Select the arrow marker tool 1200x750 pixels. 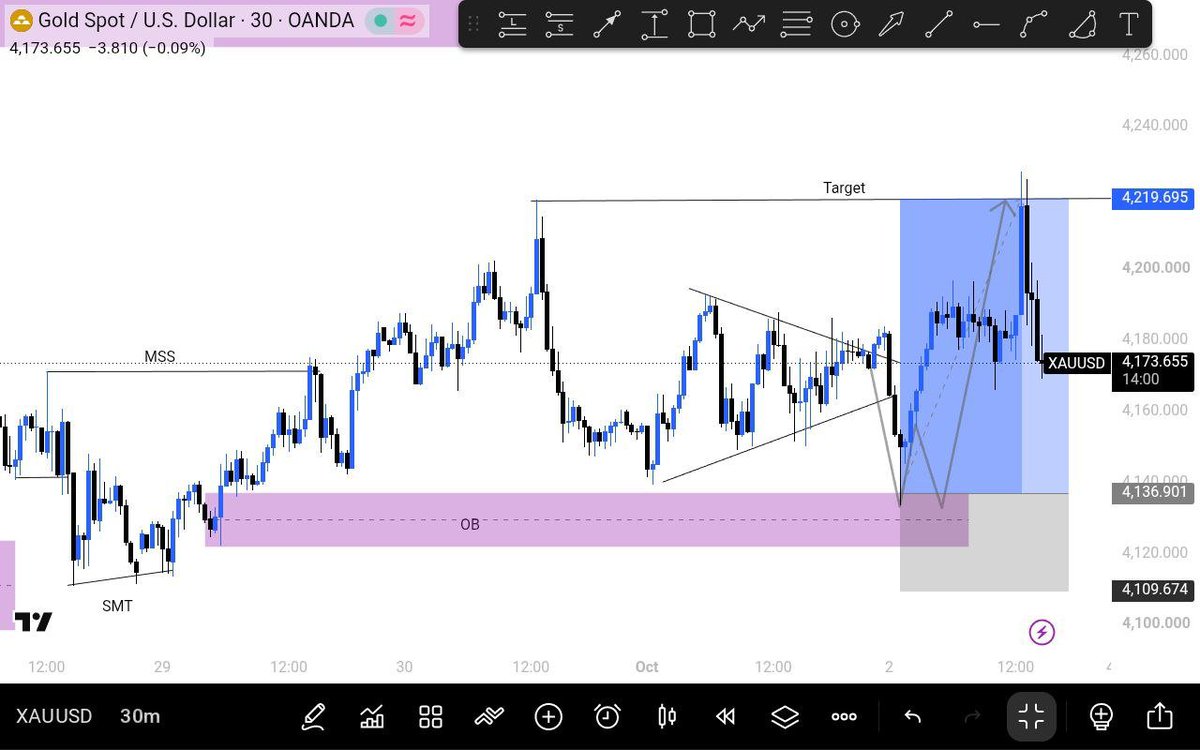[892, 25]
